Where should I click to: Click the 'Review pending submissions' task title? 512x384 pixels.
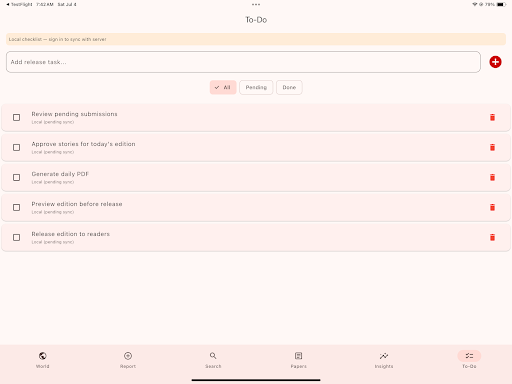coord(74,114)
